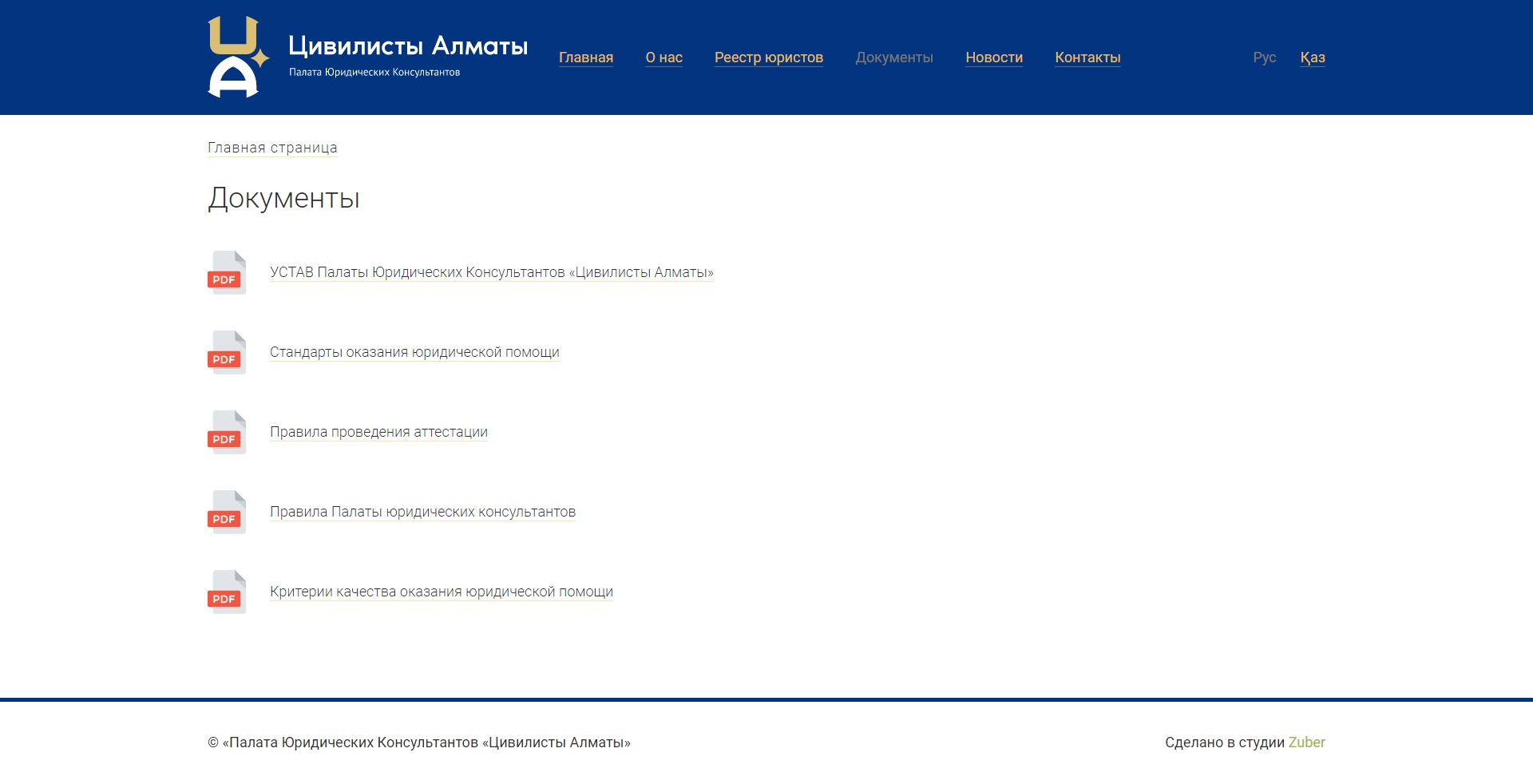Open Правила проведения аттестации document
Image resolution: width=1533 pixels, height=784 pixels.
378,432
